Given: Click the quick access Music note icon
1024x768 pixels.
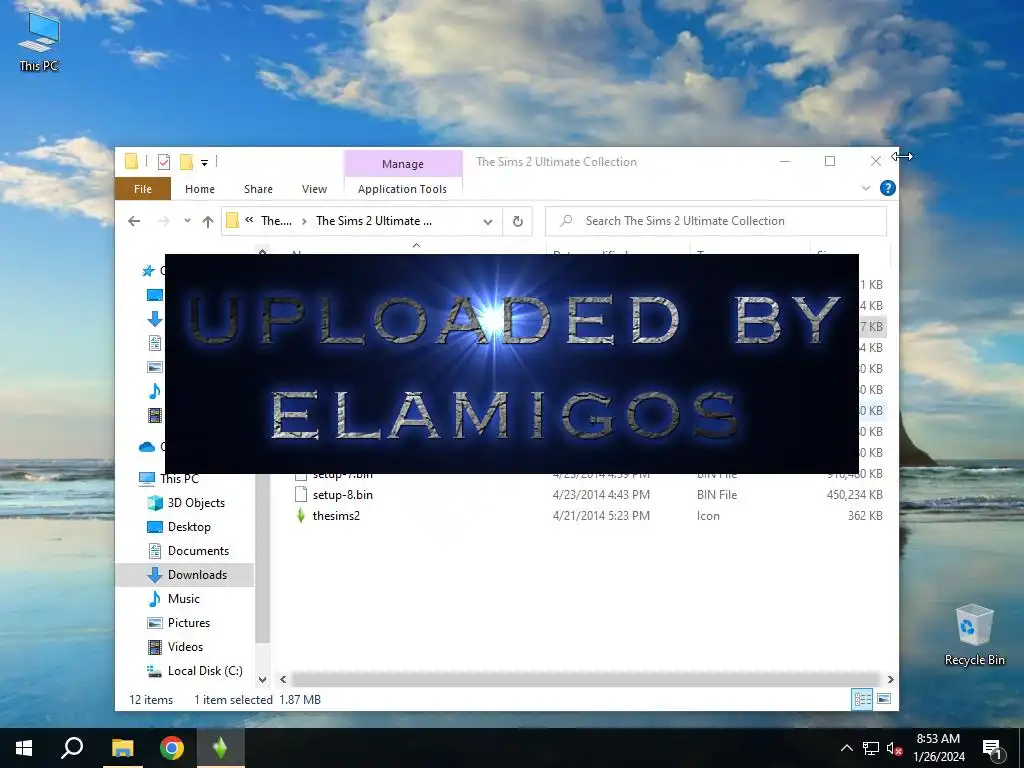Looking at the screenshot, I should pos(155,391).
